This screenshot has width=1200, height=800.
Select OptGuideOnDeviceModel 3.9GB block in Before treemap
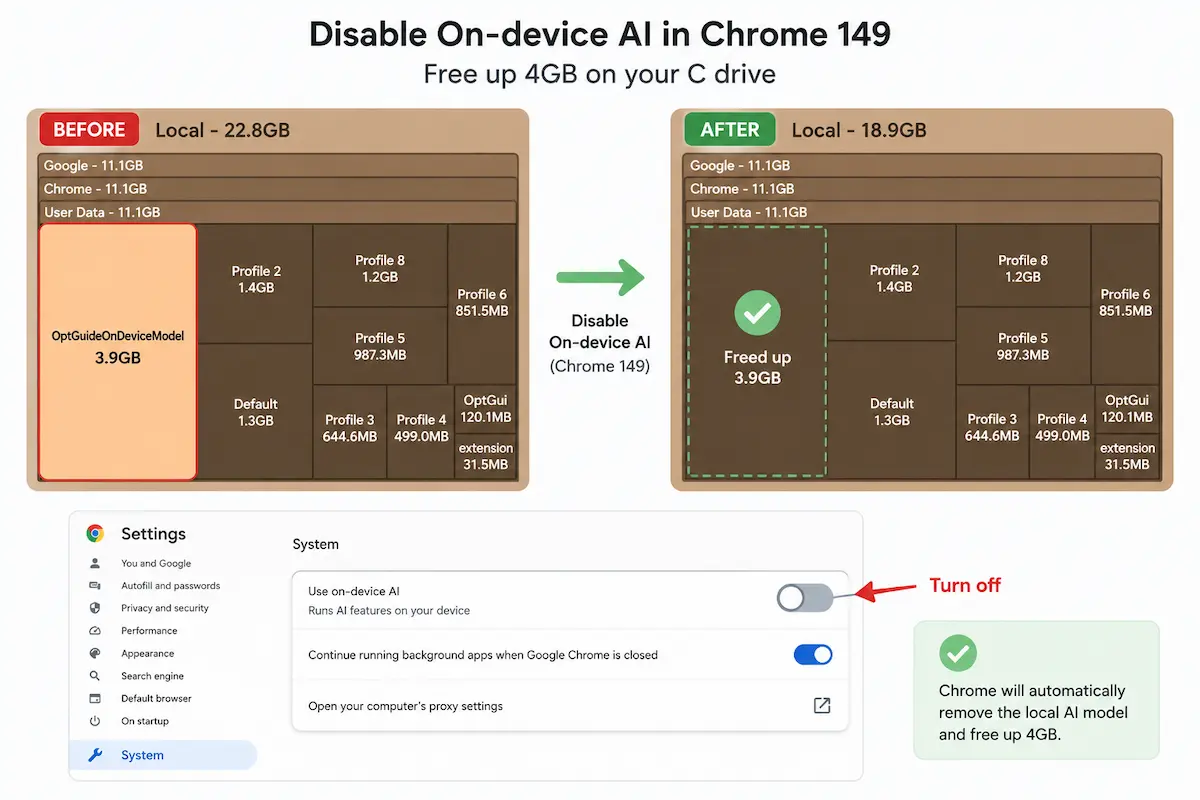click(118, 351)
